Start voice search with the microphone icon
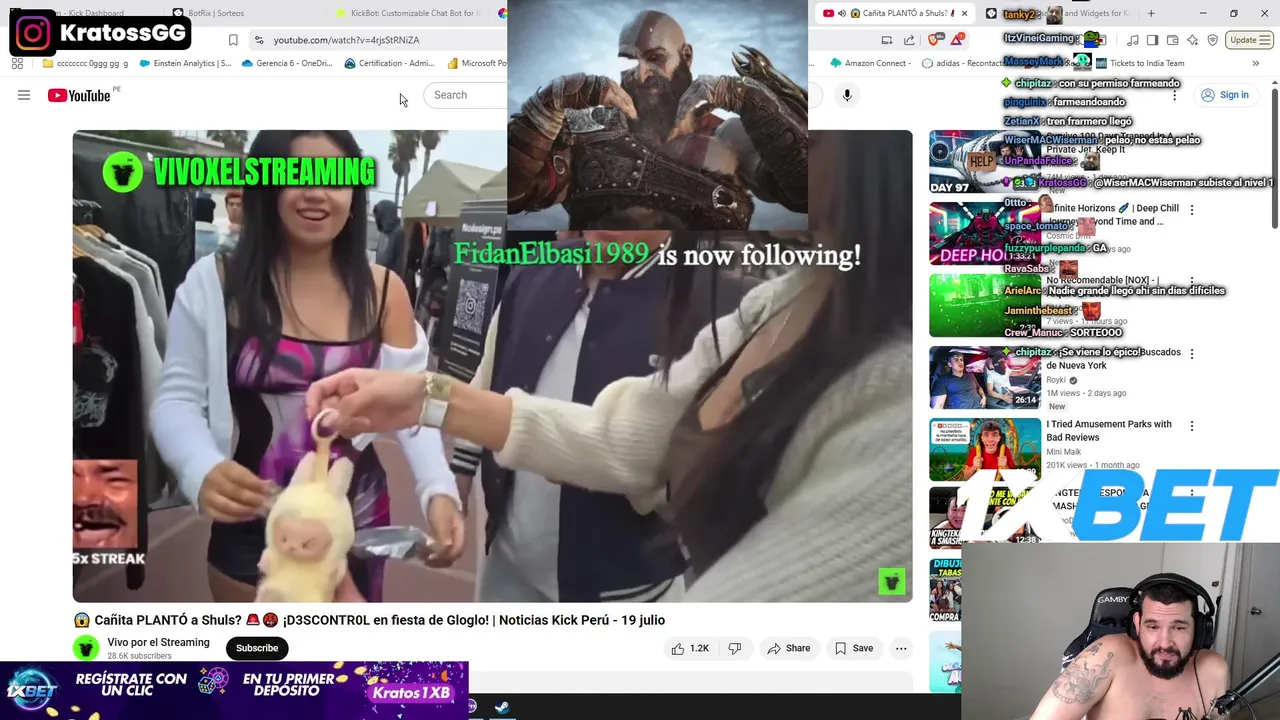Image resolution: width=1280 pixels, height=720 pixels. 847,95
